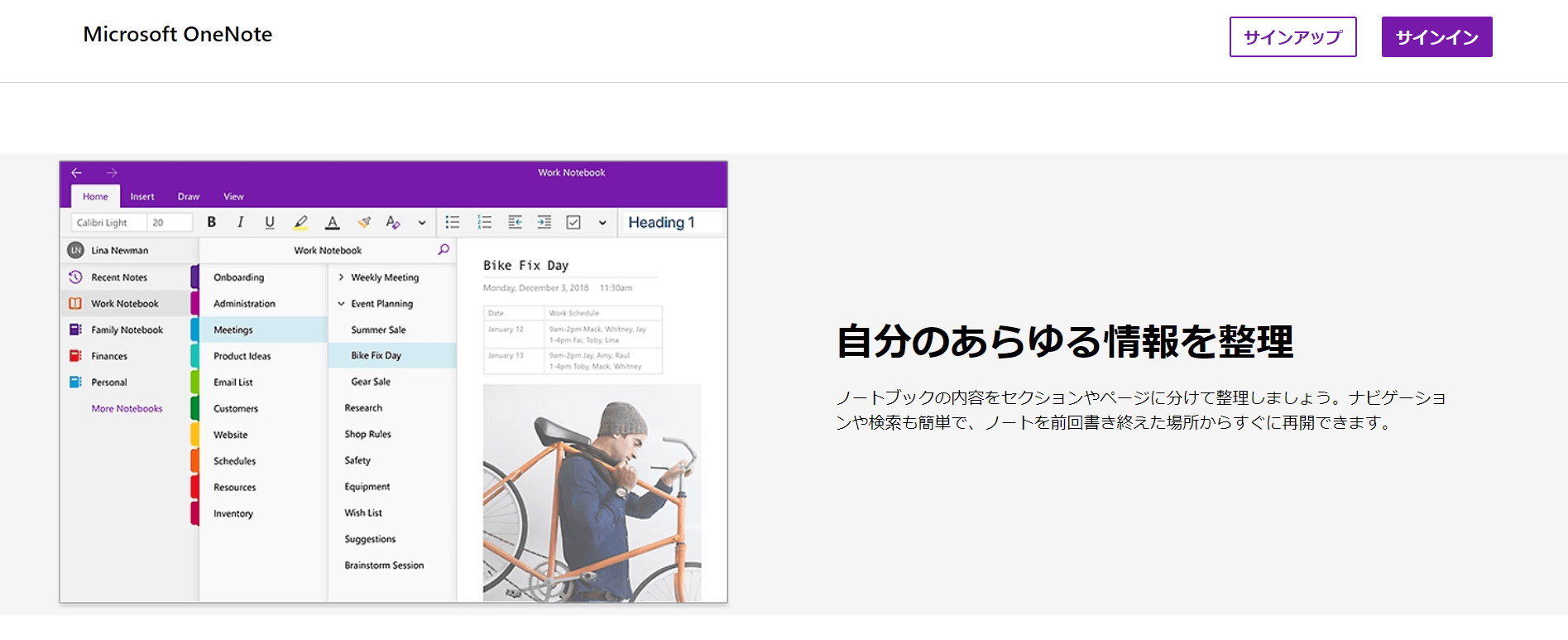Select the font color tool
This screenshot has height=640, width=1568.
point(333,222)
